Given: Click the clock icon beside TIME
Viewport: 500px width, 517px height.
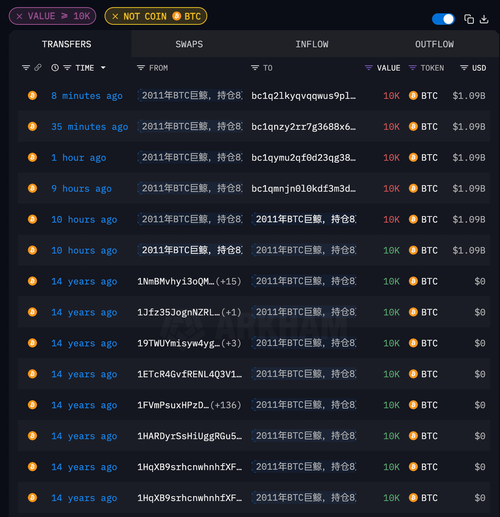Looking at the screenshot, I should pos(55,68).
